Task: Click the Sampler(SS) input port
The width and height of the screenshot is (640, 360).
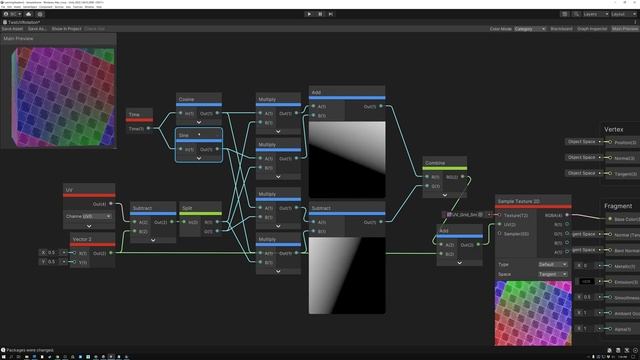Action: coord(500,233)
